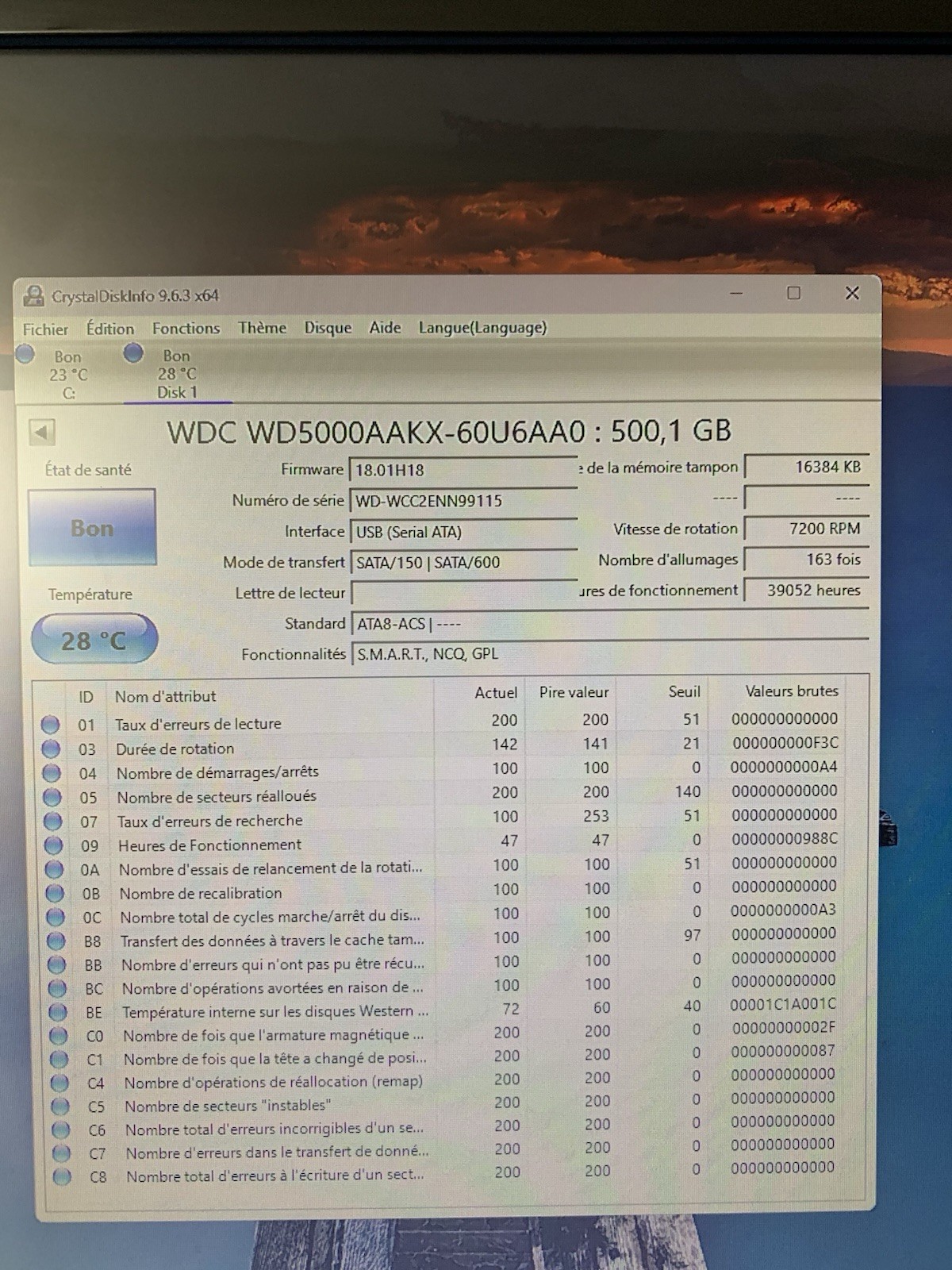Click the Standard field ATA8-ACS
This screenshot has height=1270, width=952.
(609, 623)
